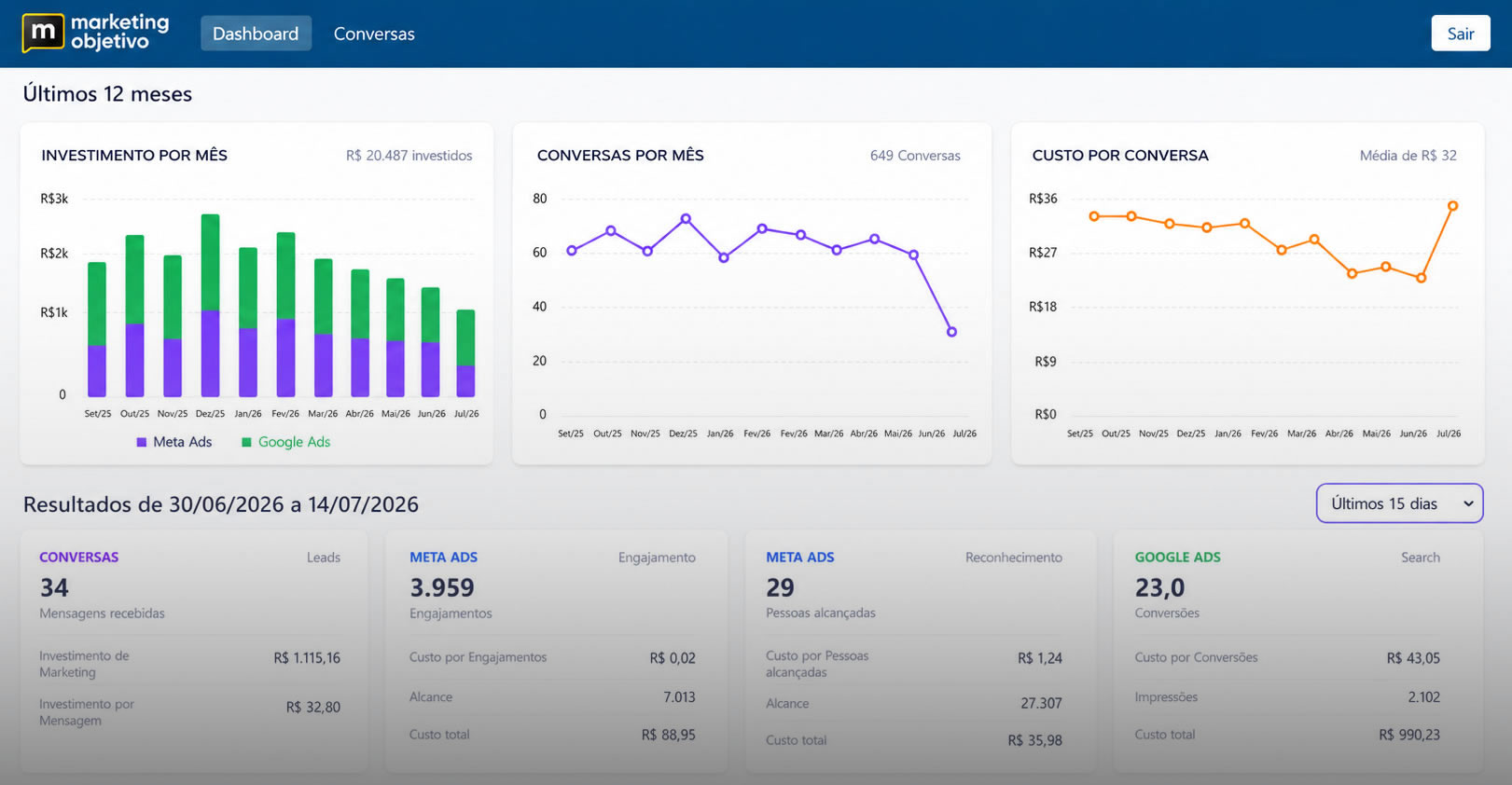
Task: Click the '7.013' reach value
Action: point(679,697)
